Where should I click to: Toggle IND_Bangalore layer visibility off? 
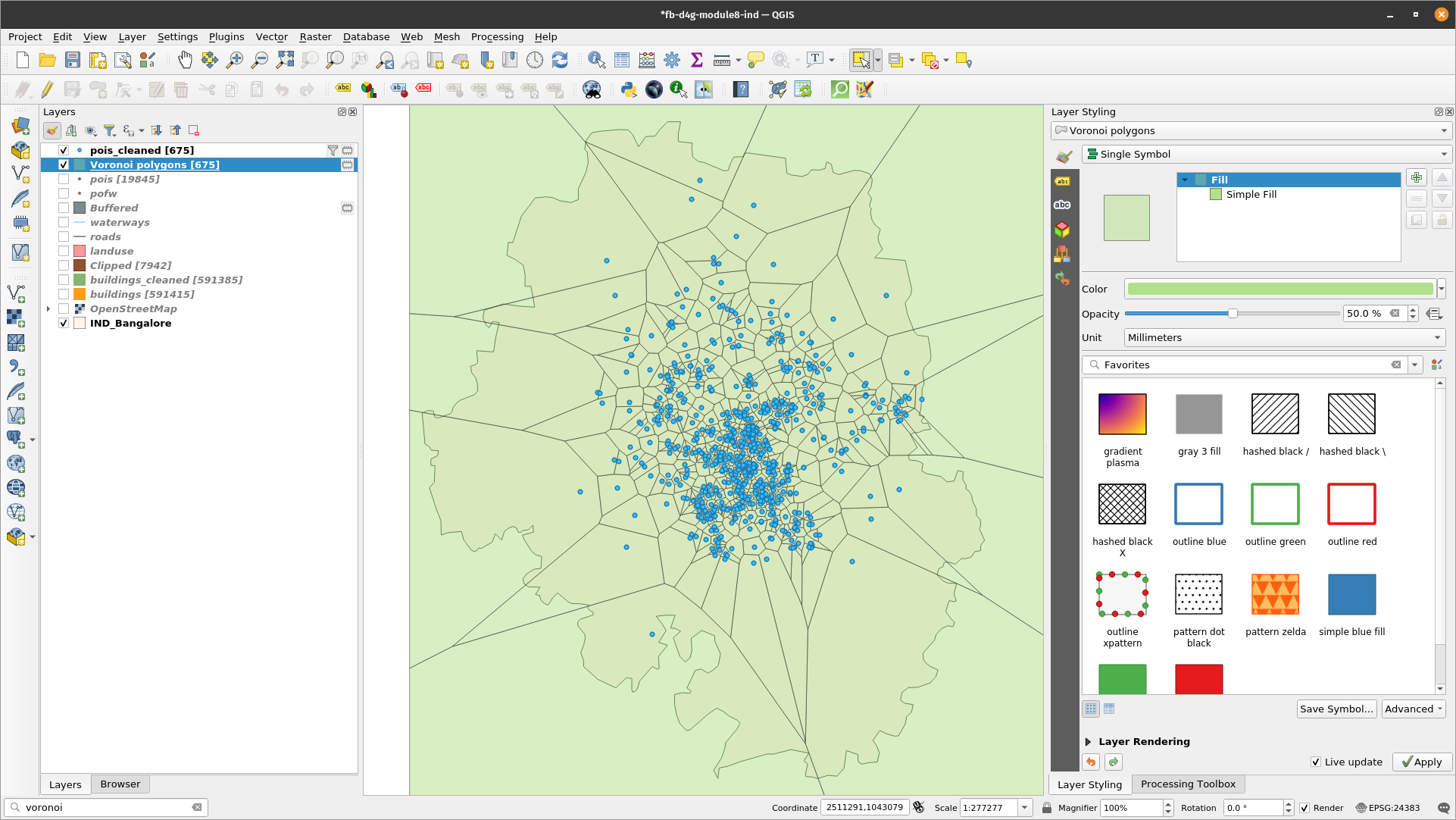tap(64, 323)
